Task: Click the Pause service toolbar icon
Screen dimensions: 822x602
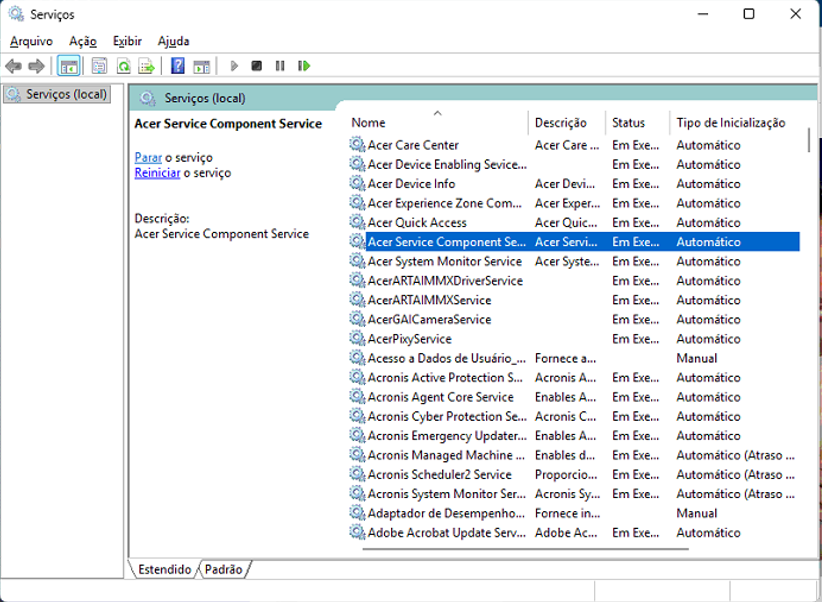Action: click(280, 66)
